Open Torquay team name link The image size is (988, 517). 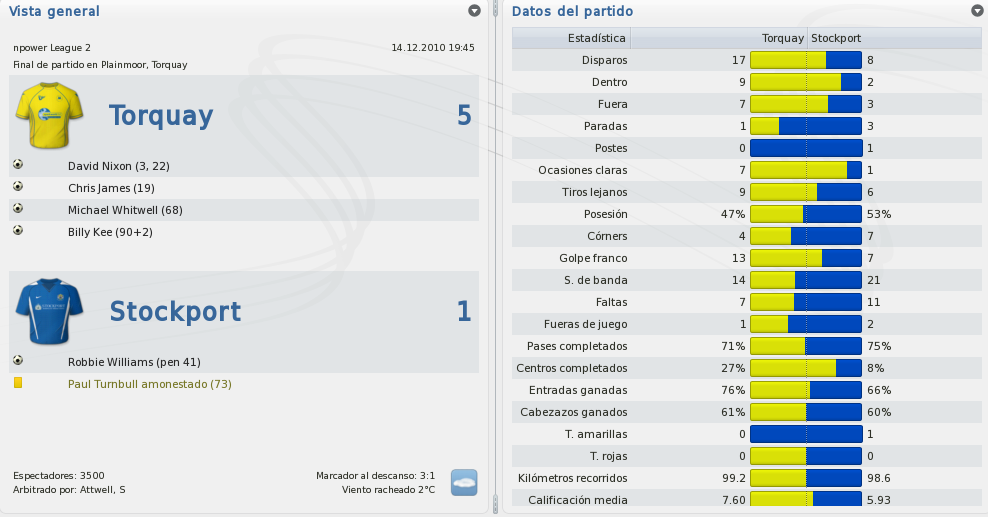click(x=161, y=116)
